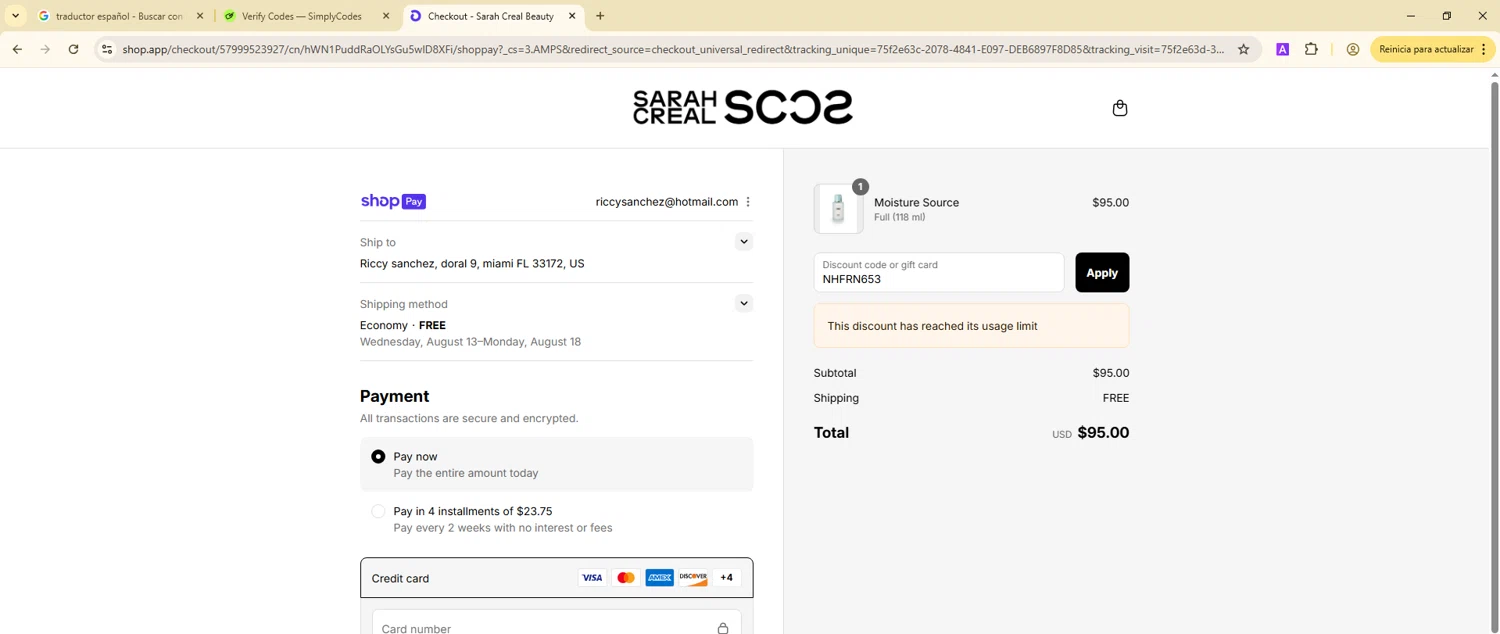Close the traductor español tab

pos(200,16)
